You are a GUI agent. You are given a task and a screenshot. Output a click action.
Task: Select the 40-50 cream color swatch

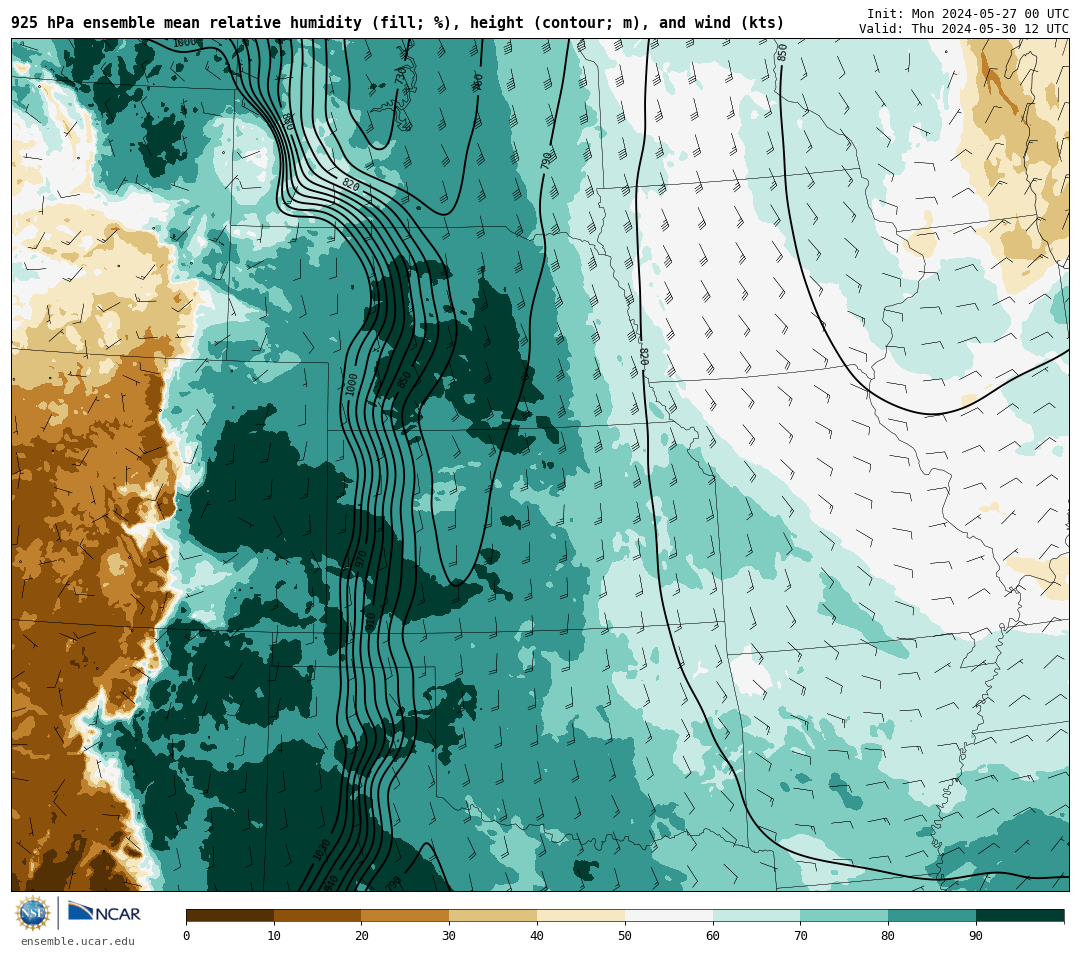pyautogui.click(x=581, y=915)
